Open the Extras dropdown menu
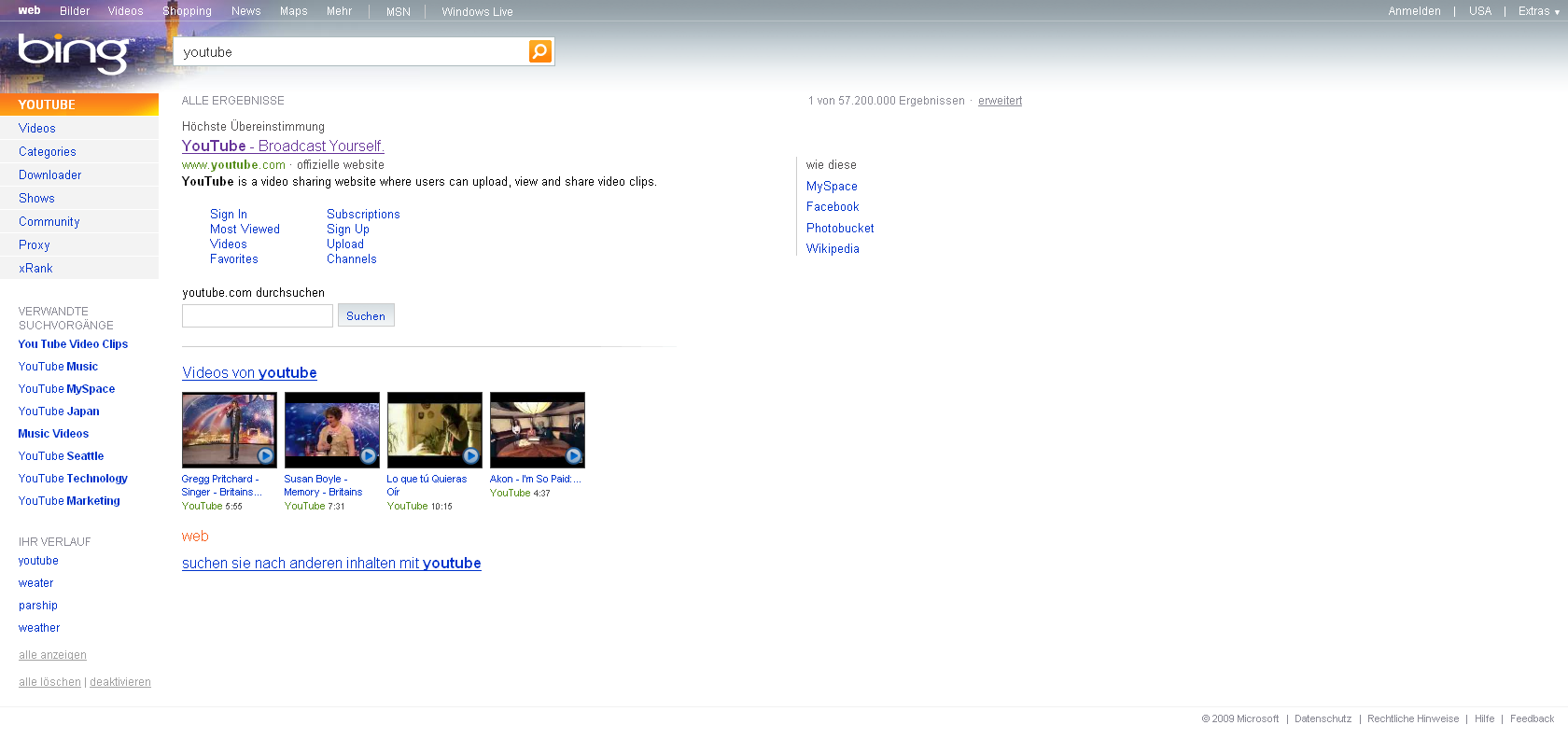The width and height of the screenshot is (1568, 753). [x=1539, y=11]
